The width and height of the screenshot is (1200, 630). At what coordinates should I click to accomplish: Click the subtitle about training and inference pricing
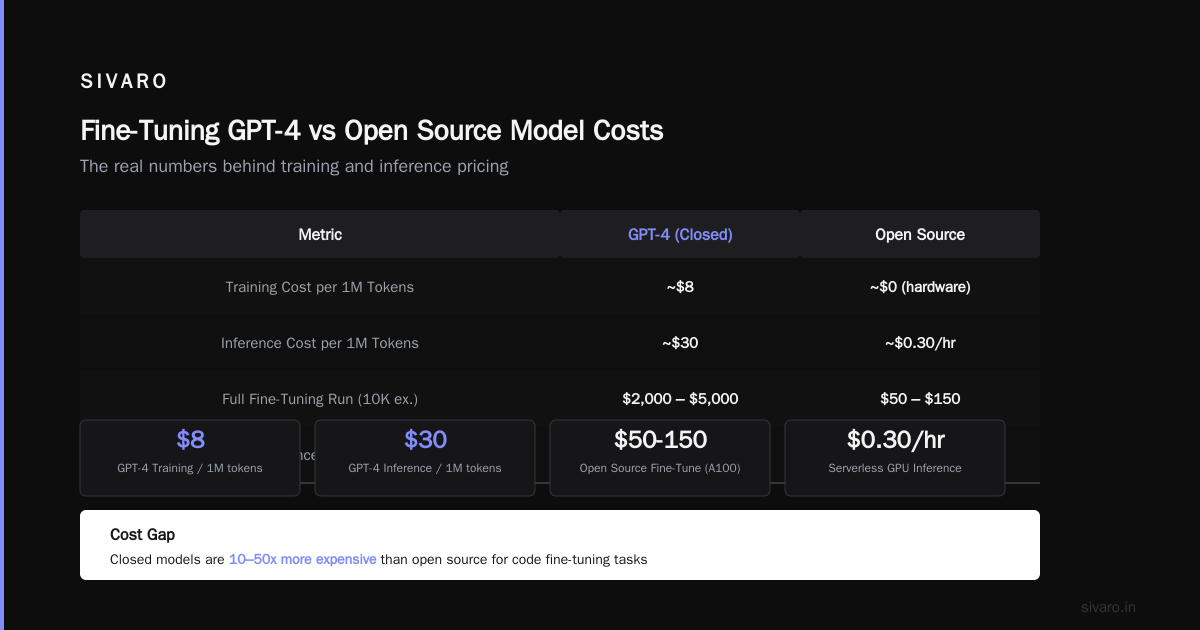294,166
